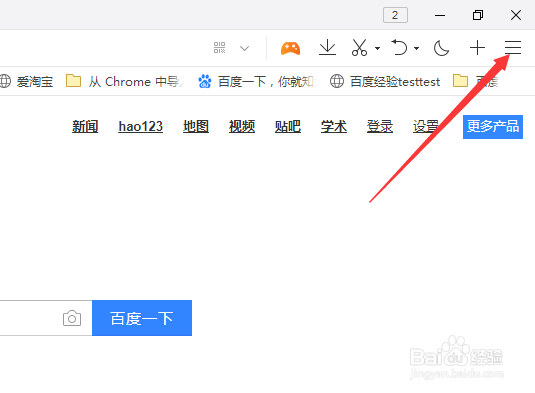Expand the address bar chevron dropdown
The height and width of the screenshot is (393, 535).
point(244,48)
